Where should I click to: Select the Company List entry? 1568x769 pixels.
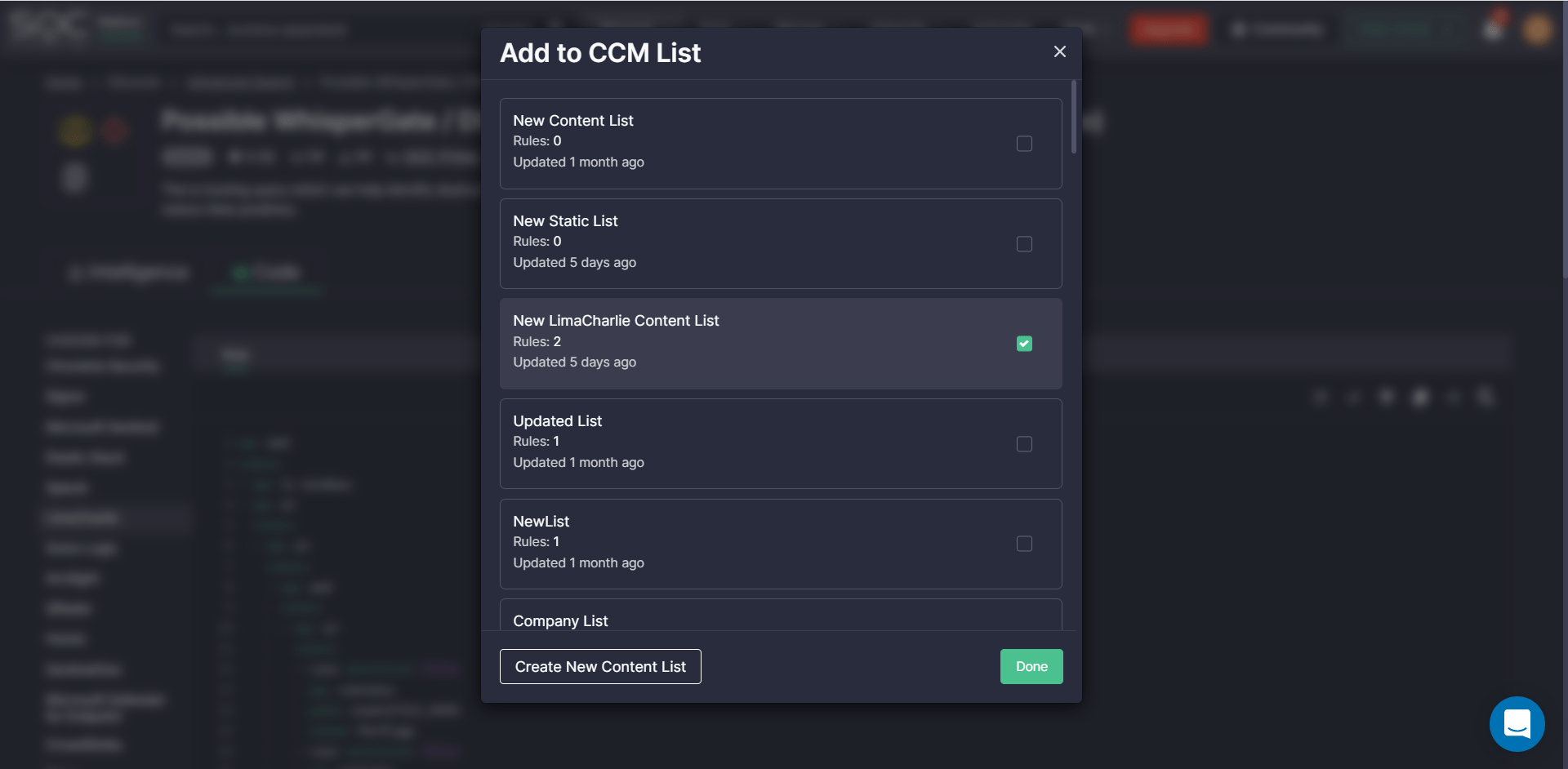pyautogui.click(x=560, y=621)
